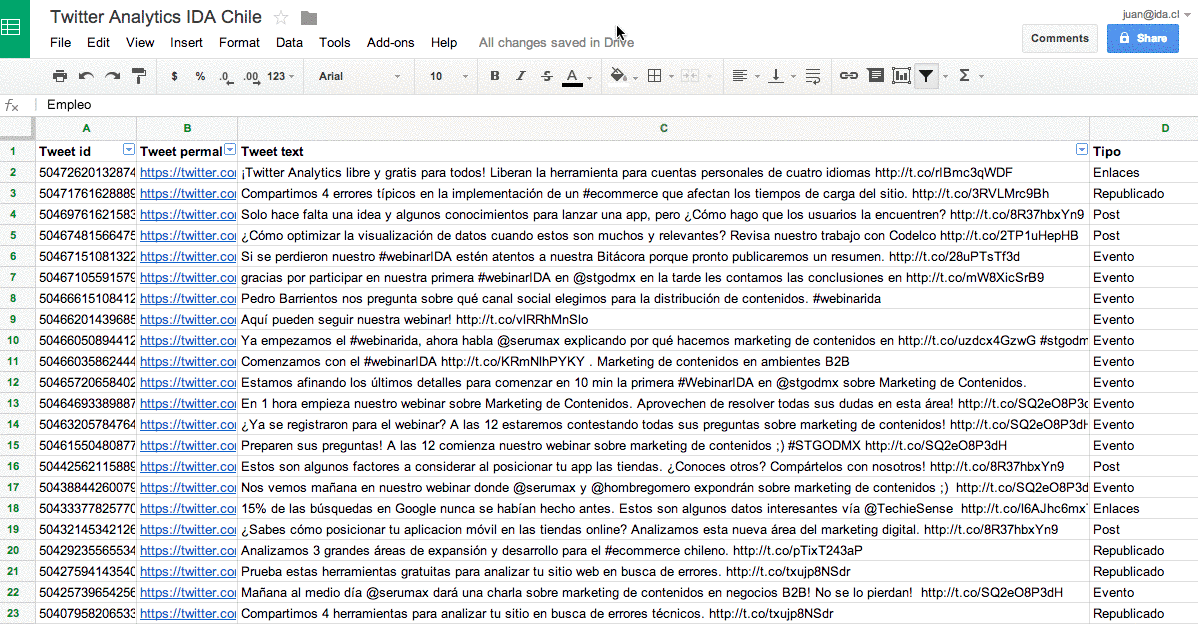Select the Paint format tool

(137, 75)
